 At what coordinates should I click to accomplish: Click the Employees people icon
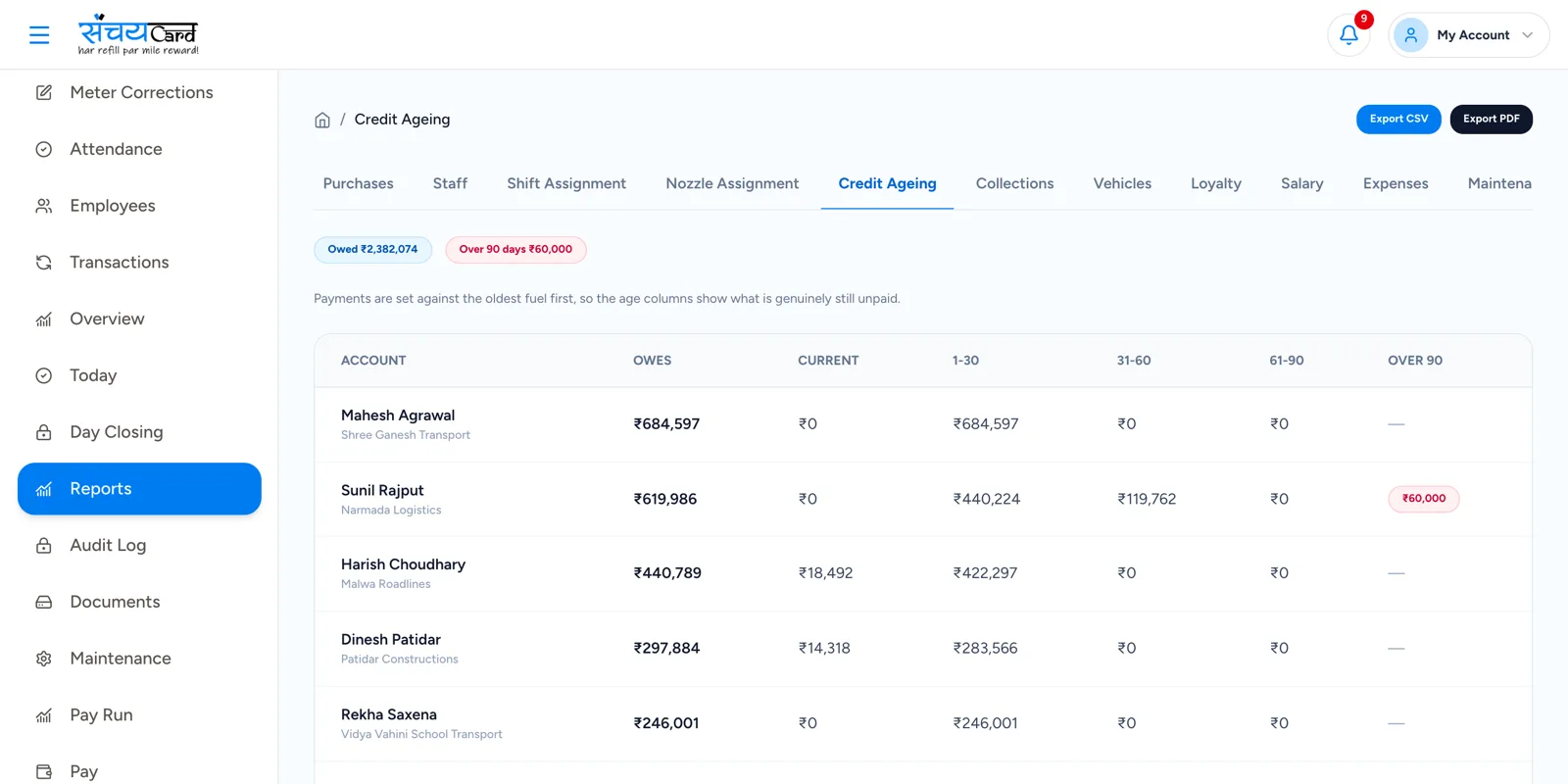tap(44, 206)
